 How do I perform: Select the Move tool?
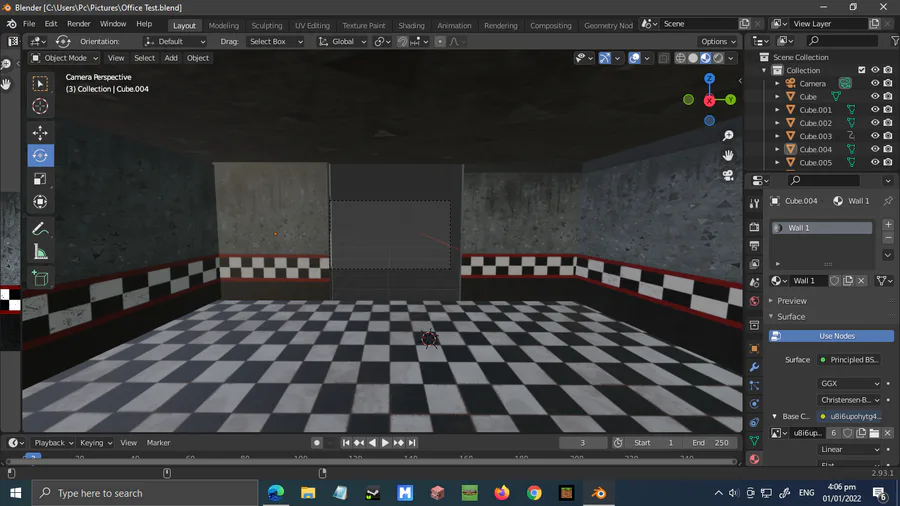click(x=40, y=133)
